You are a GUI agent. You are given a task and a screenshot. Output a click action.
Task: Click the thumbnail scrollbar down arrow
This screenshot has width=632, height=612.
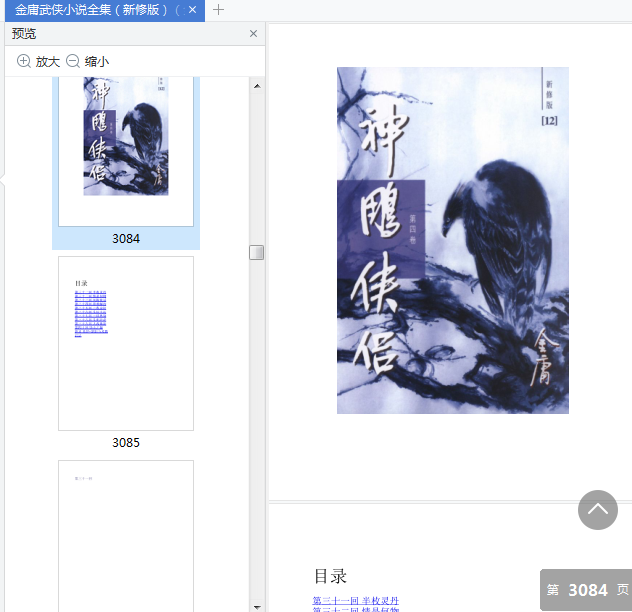257,606
